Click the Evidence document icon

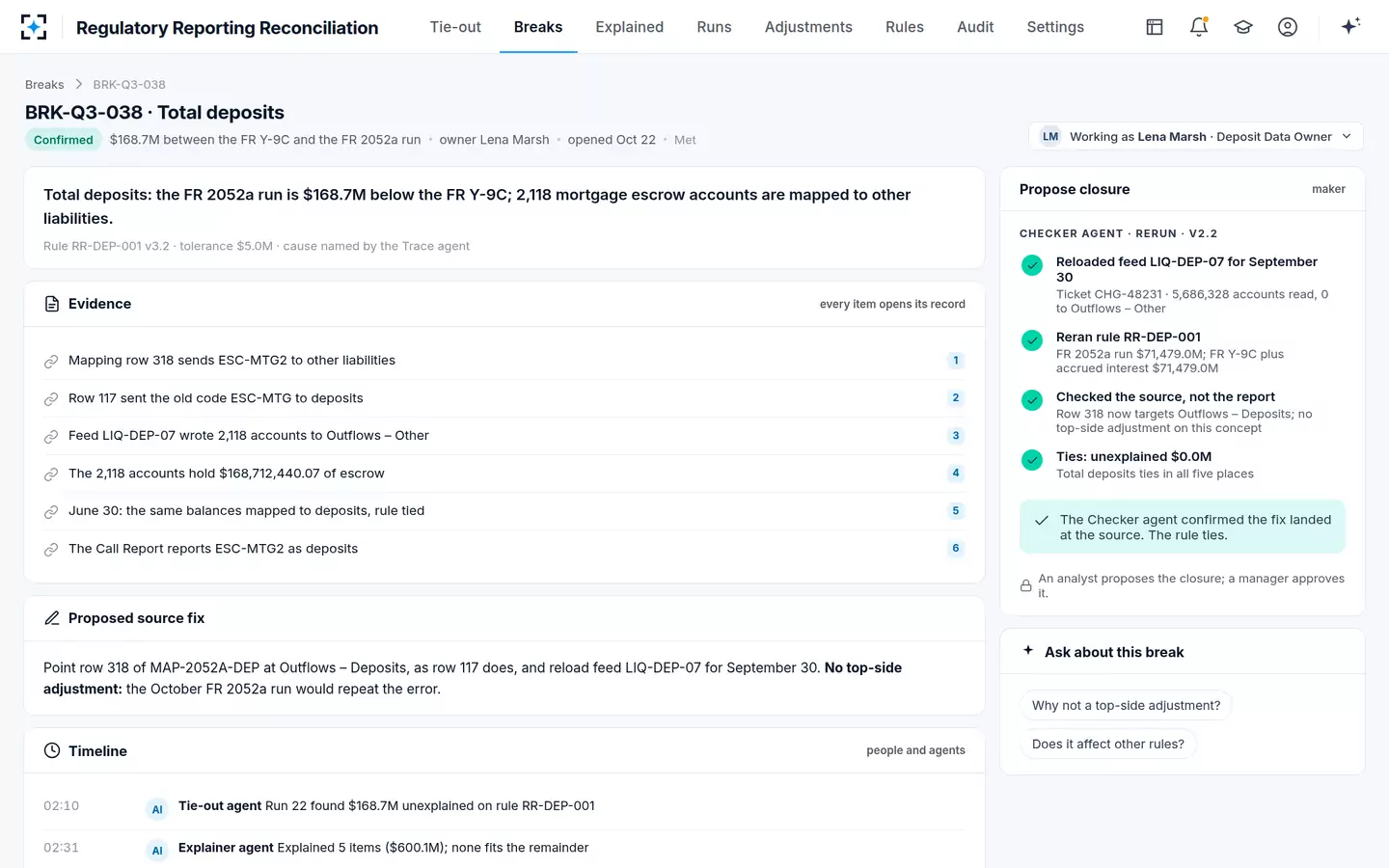coord(52,304)
